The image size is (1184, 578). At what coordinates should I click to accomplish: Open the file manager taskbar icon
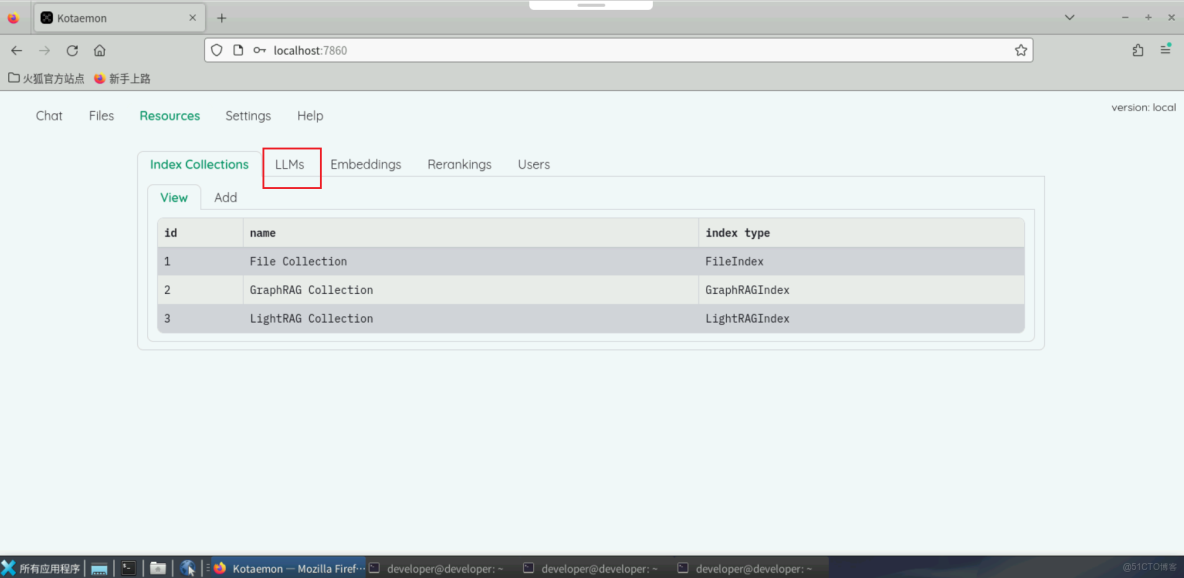pos(158,568)
